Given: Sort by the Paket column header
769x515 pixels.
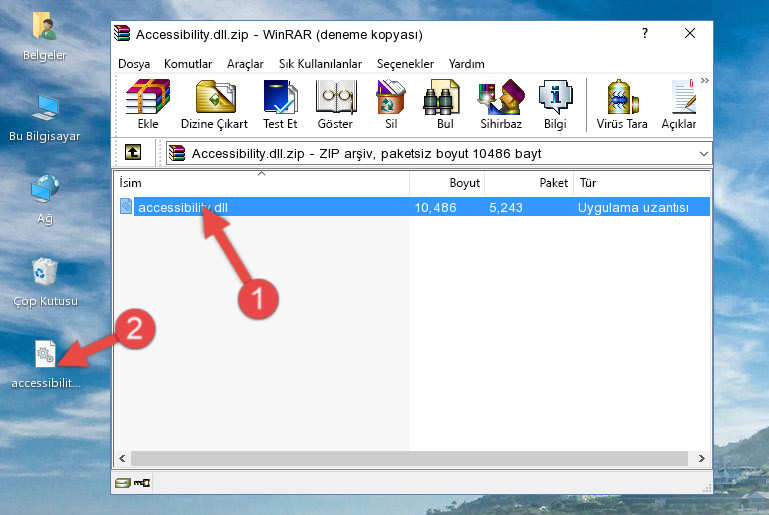Looking at the screenshot, I should (x=529, y=183).
